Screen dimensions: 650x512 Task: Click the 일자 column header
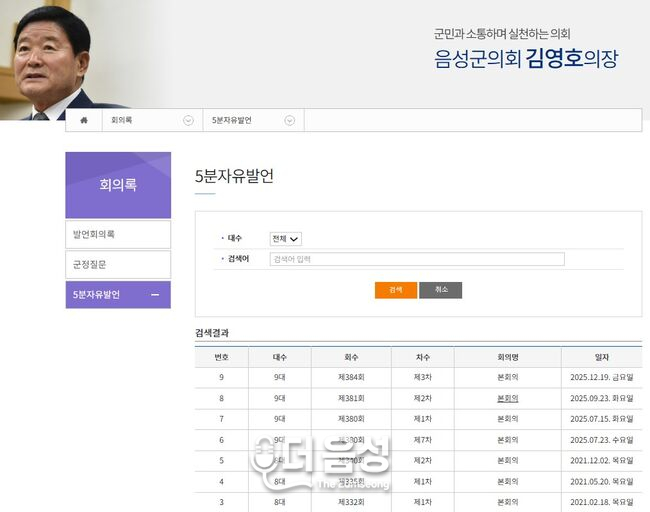[x=601, y=357]
